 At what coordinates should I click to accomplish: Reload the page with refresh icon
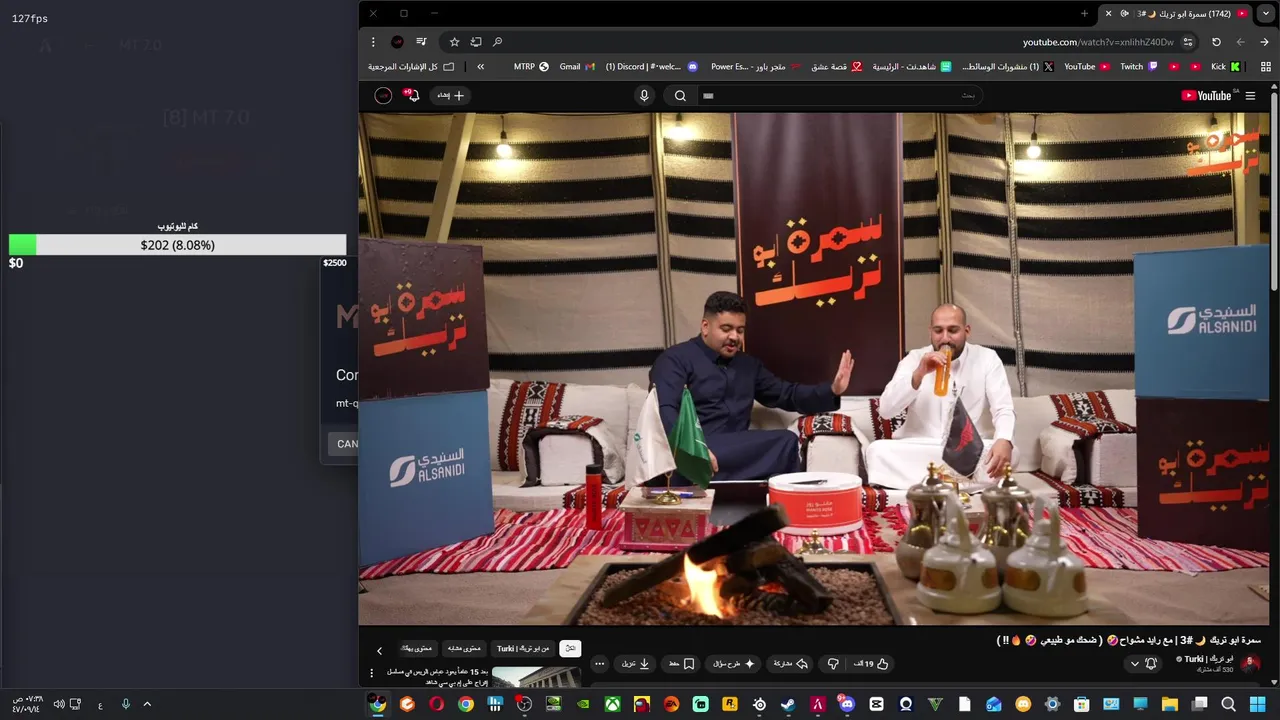(x=1216, y=42)
